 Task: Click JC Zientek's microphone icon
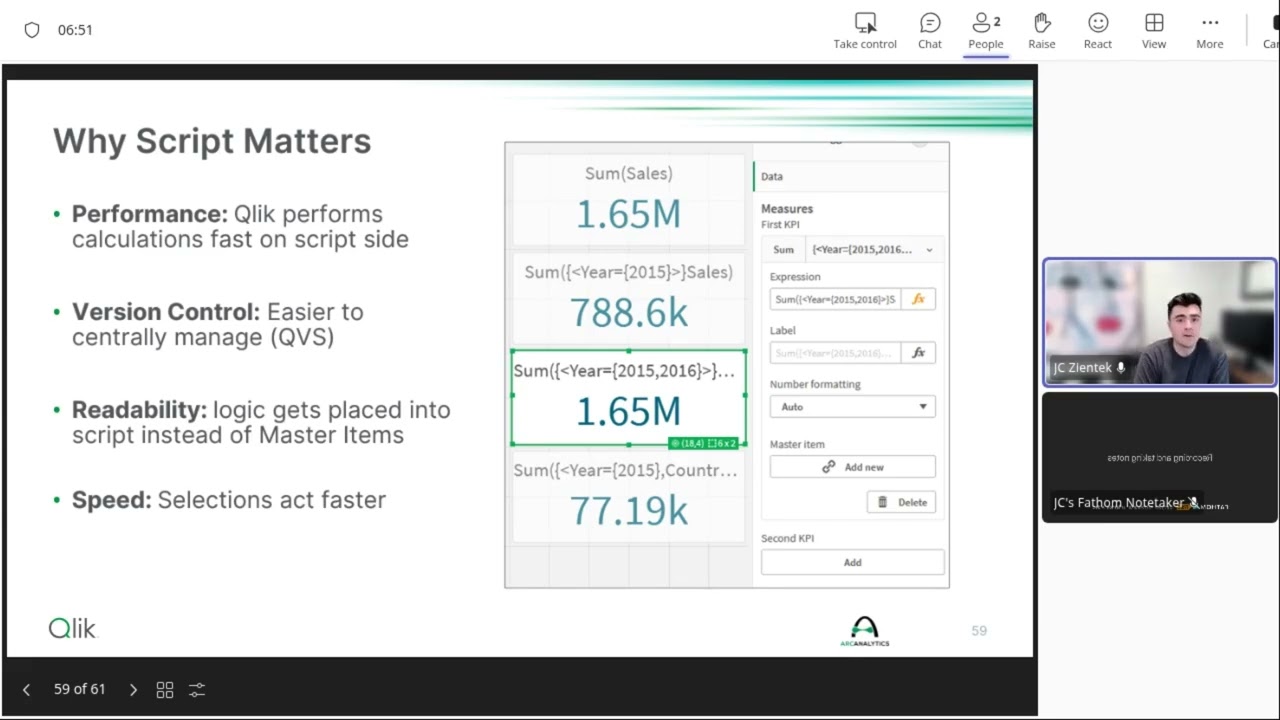click(1121, 368)
